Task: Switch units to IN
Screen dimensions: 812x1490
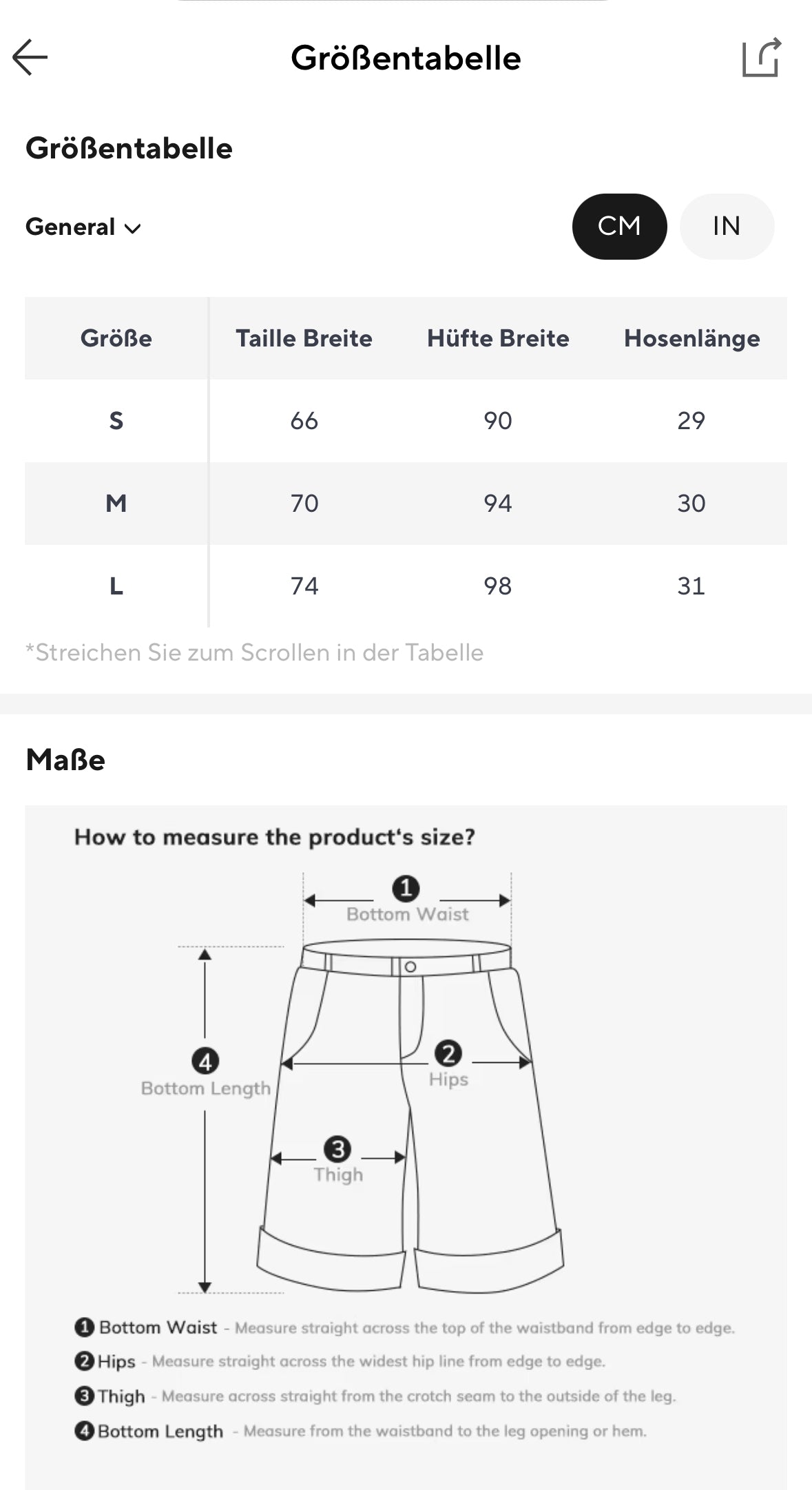Action: point(727,227)
